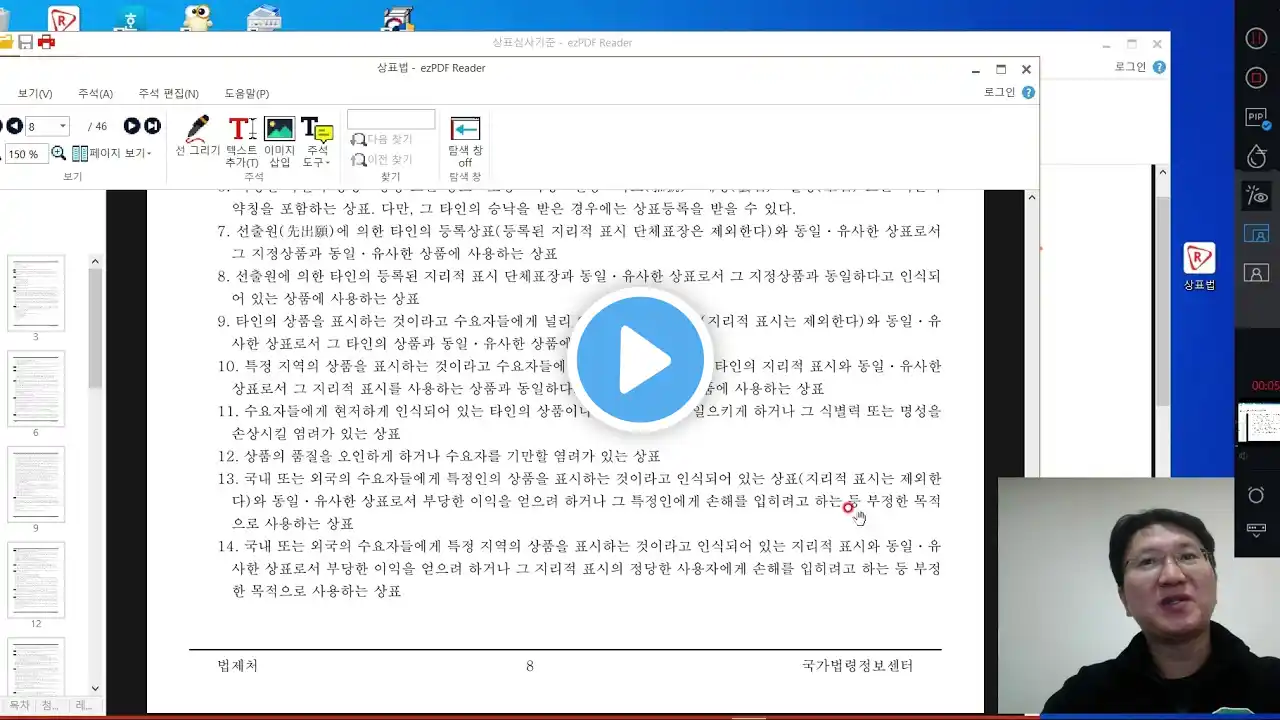
Task: Switch to the 목차 tab
Action: tap(19, 705)
